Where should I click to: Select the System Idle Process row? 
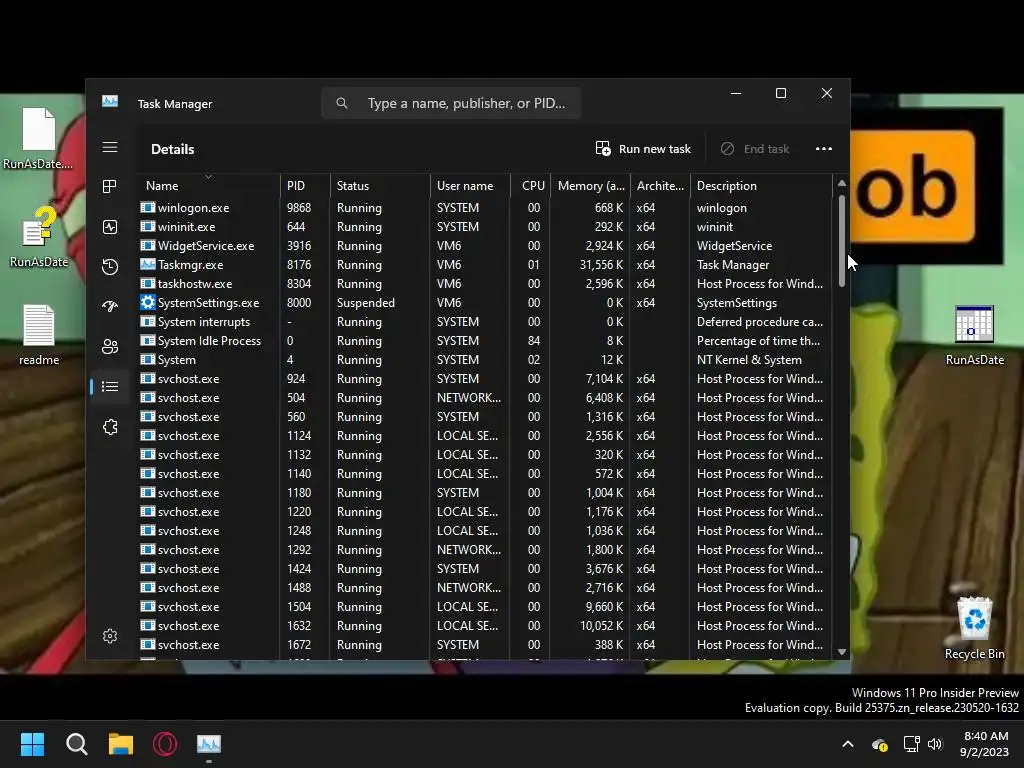coord(485,340)
